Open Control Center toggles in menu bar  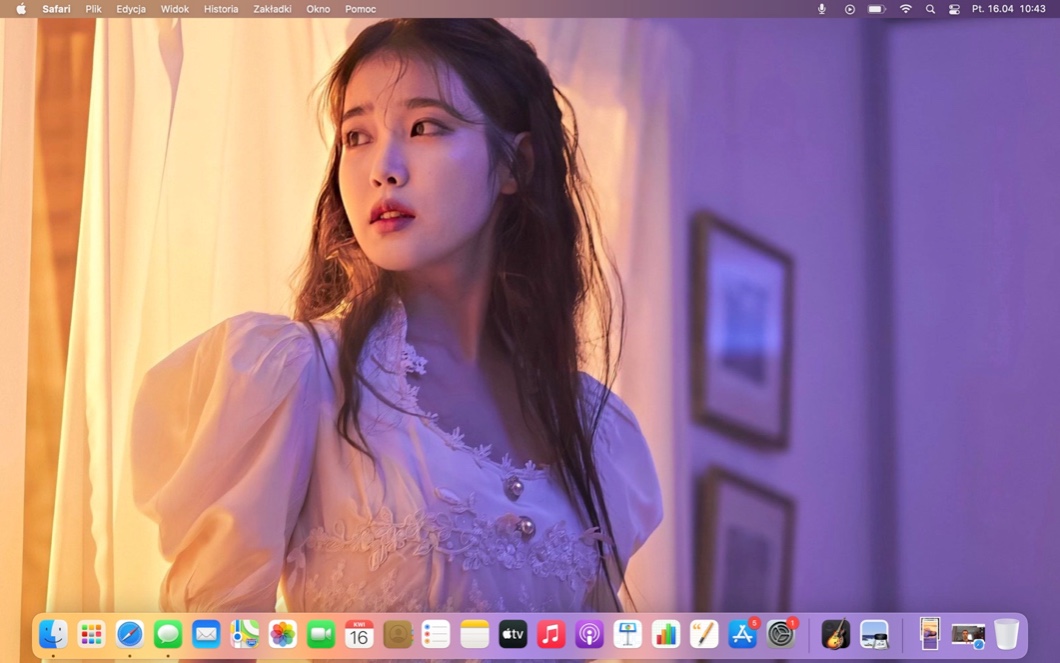tap(954, 9)
